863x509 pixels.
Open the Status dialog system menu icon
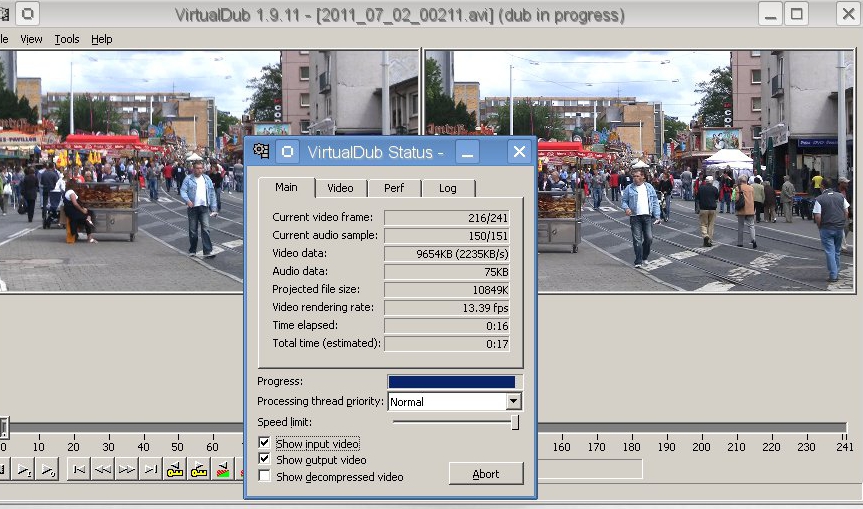[x=261, y=151]
